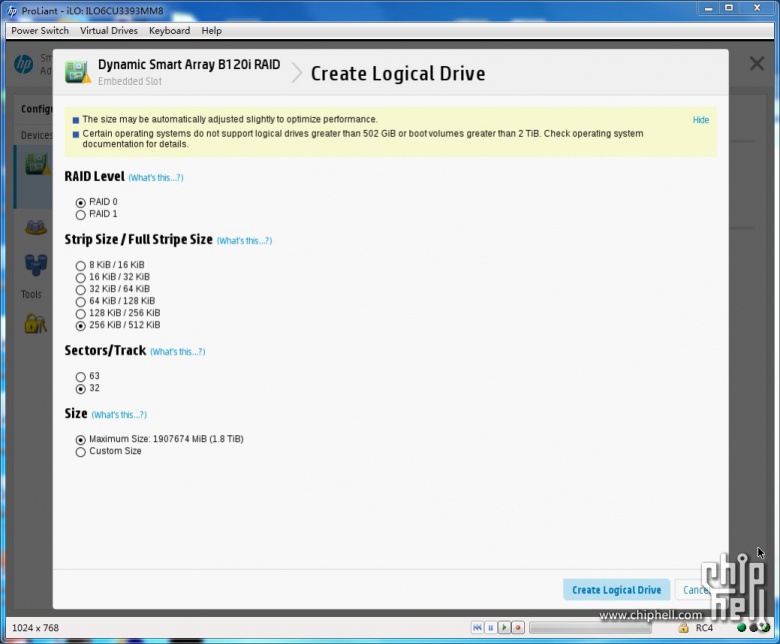Click the Smart Array controller icon in header
This screenshot has width=780, height=644.
click(78, 72)
